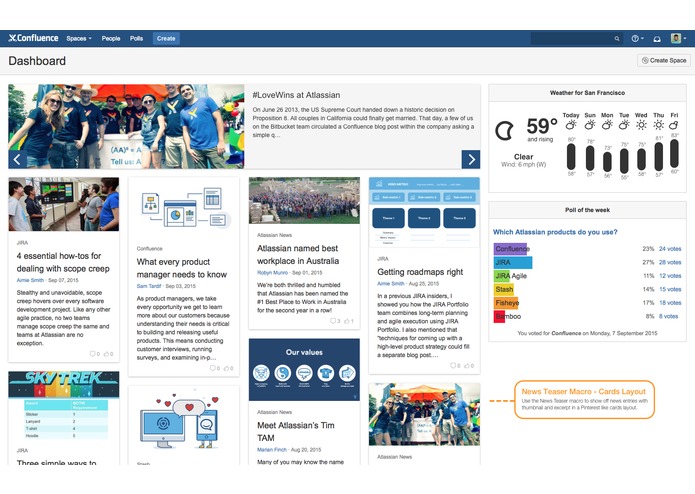695x494 pixels.
Task: Open the user avatar menu
Action: pos(678,39)
